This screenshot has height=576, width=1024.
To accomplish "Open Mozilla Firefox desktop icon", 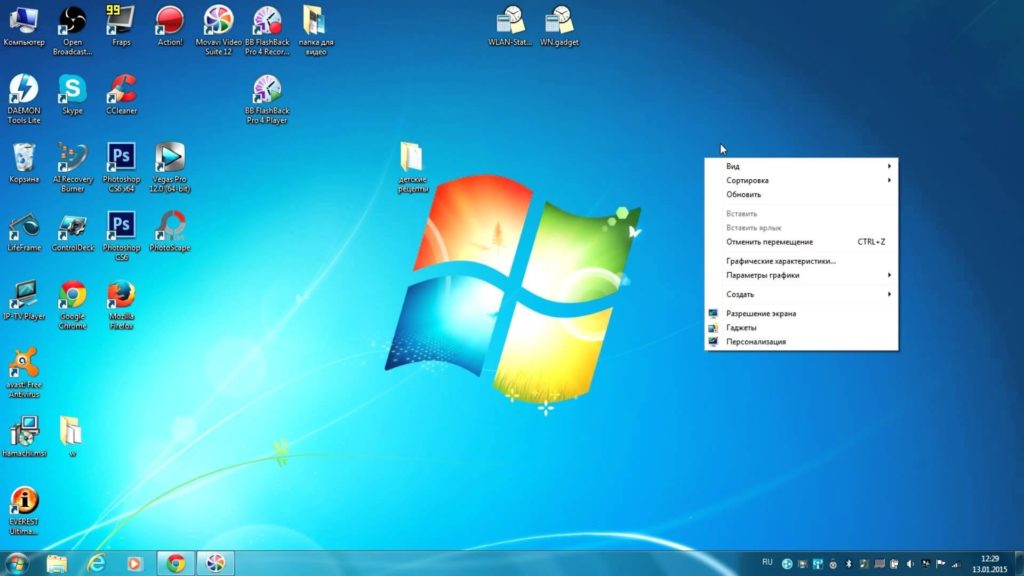I will [x=121, y=295].
